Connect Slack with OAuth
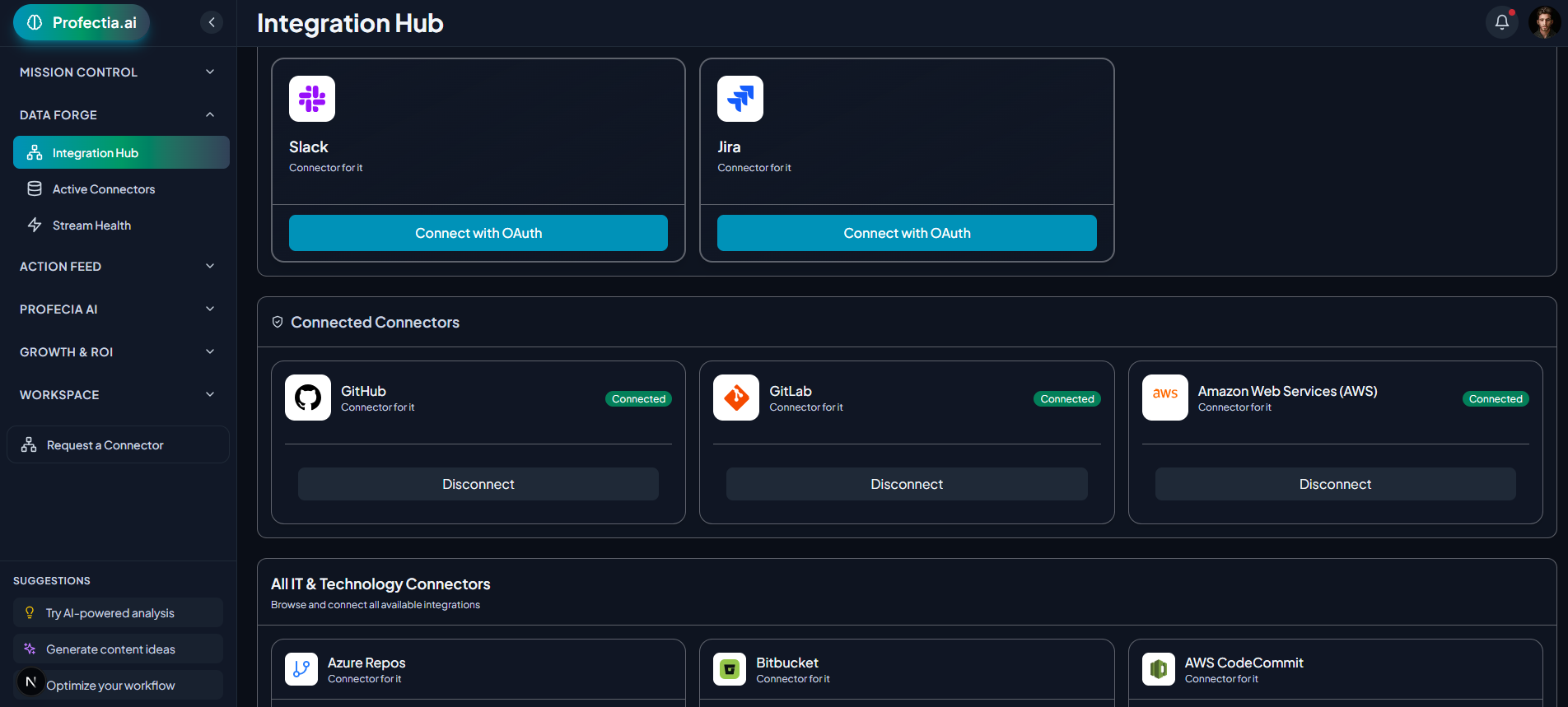The height and width of the screenshot is (707, 1568). (x=478, y=233)
